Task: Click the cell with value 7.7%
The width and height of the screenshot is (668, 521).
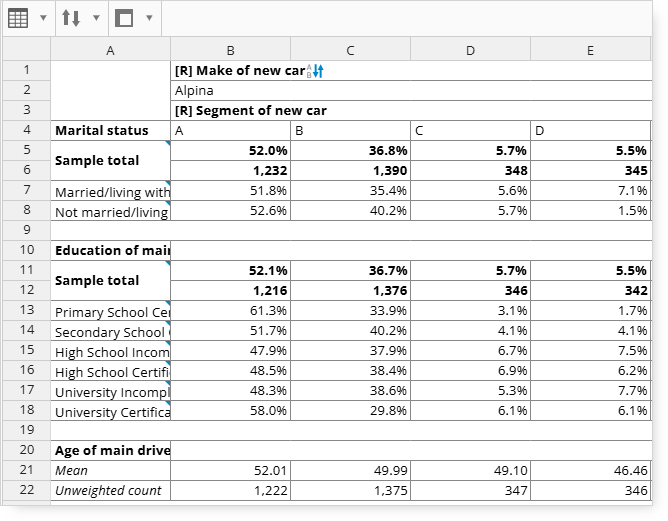Action: coord(590,391)
